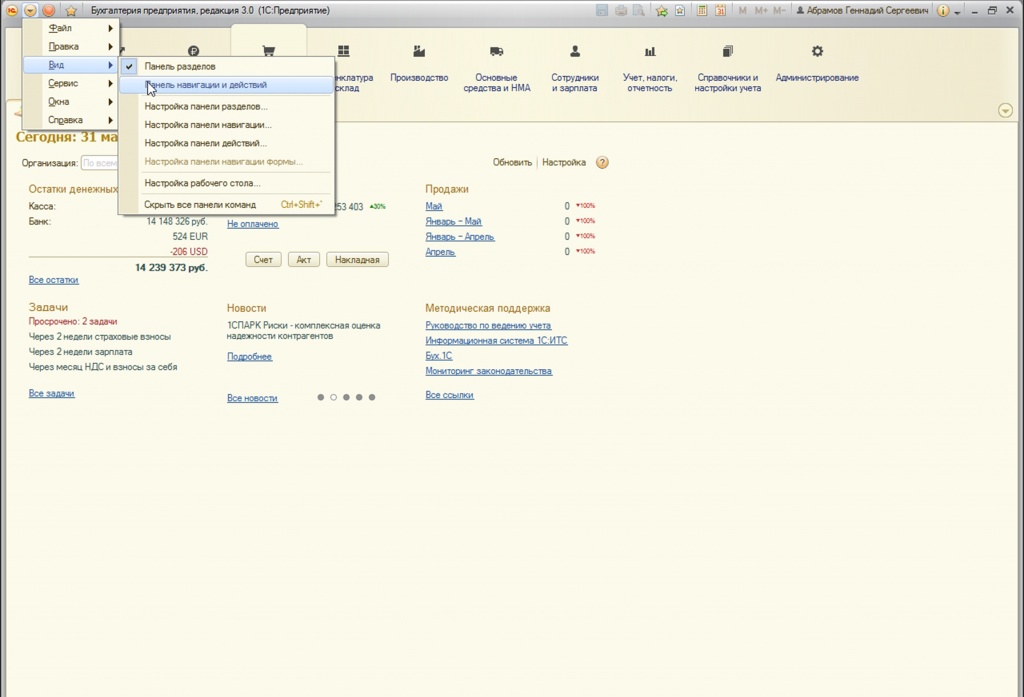Click the Print preview icon in top toolbar
The height and width of the screenshot is (697, 1024).
(639, 10)
